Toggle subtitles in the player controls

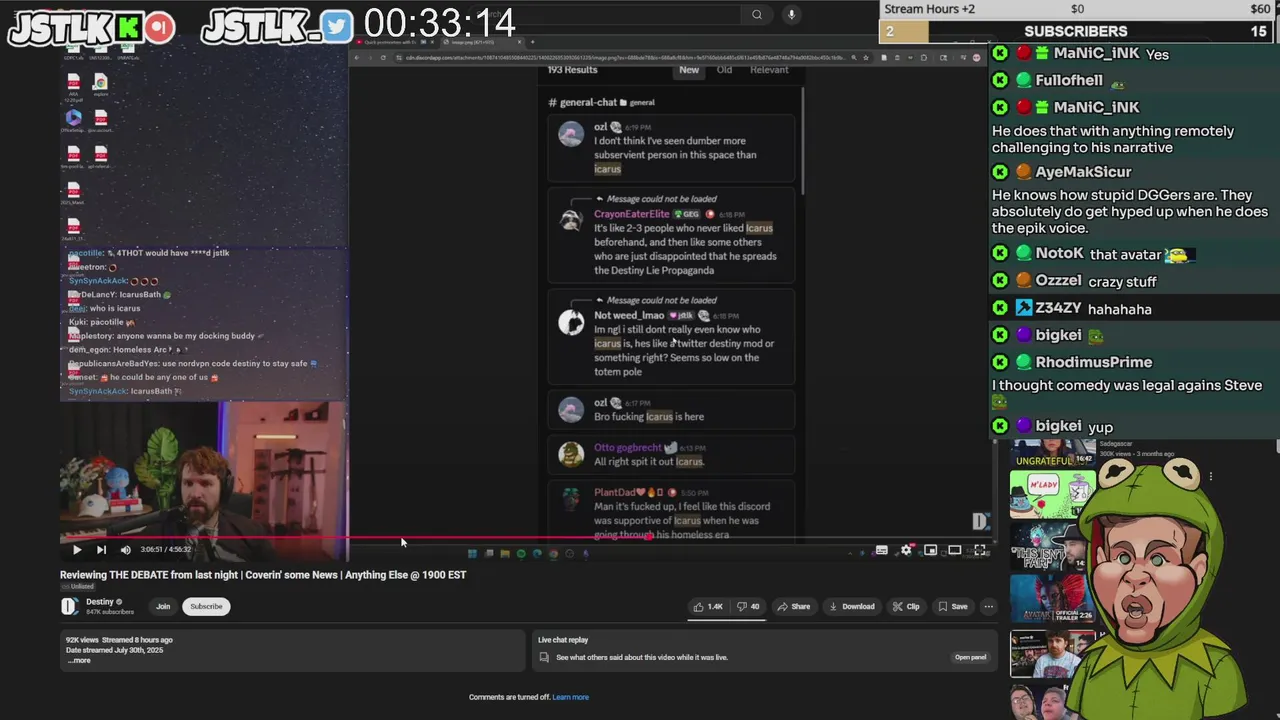coord(881,550)
